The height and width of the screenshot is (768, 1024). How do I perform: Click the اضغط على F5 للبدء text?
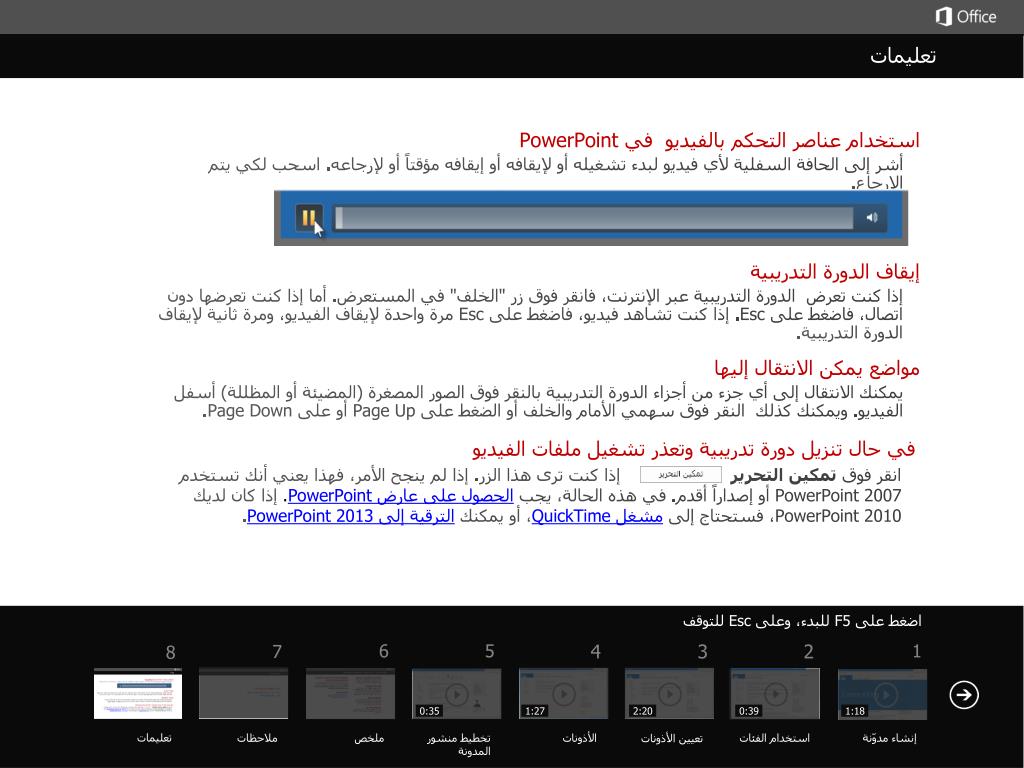[802, 620]
